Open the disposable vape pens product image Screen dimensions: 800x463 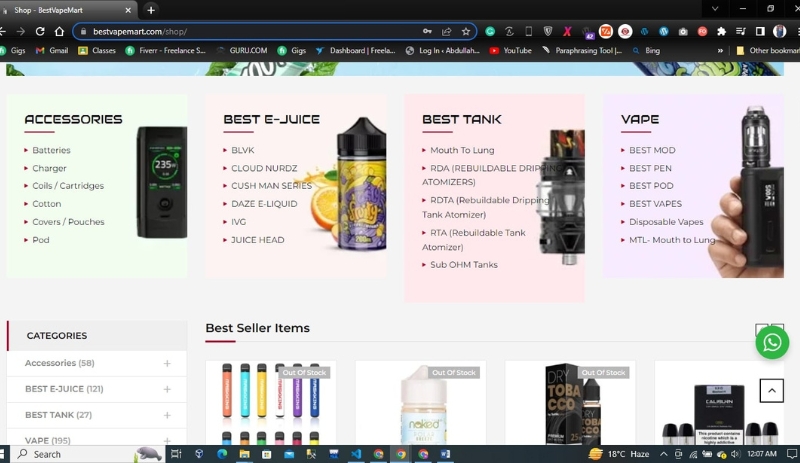(x=270, y=403)
